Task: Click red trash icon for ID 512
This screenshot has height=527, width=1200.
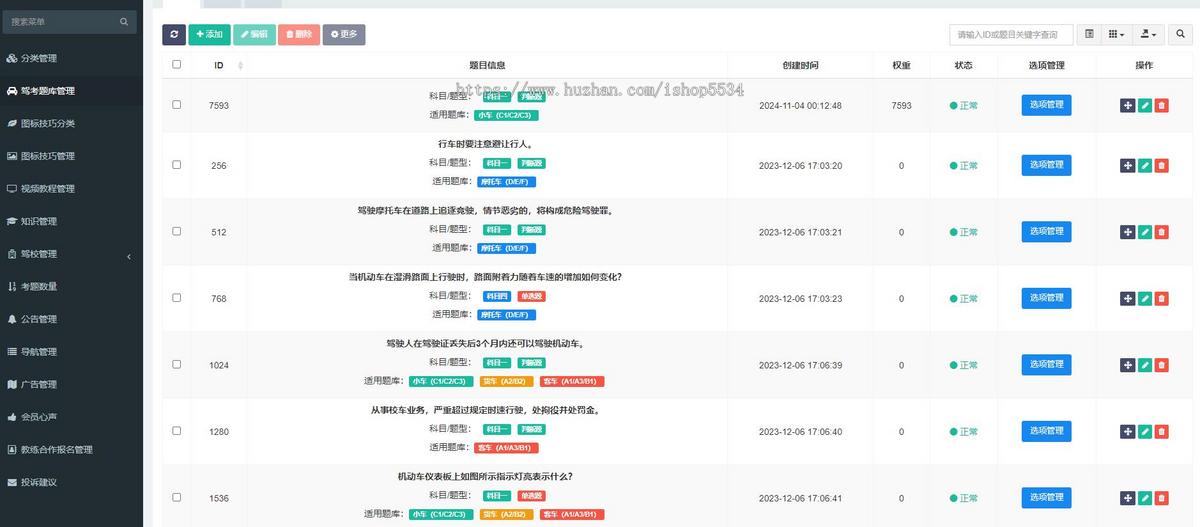Action: coord(1161,232)
